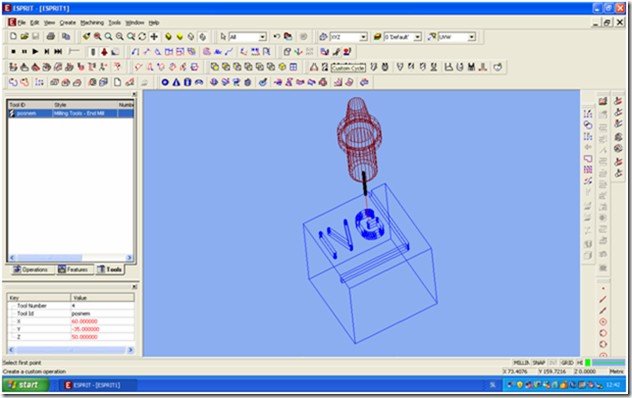Toggle GRID mode in status bar
The width and height of the screenshot is (632, 398).
[x=567, y=363]
